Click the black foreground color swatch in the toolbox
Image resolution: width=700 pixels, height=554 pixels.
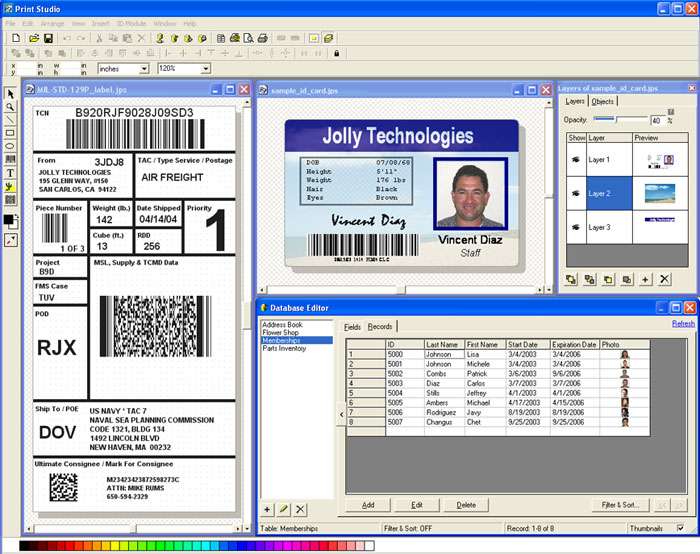pos(8,220)
